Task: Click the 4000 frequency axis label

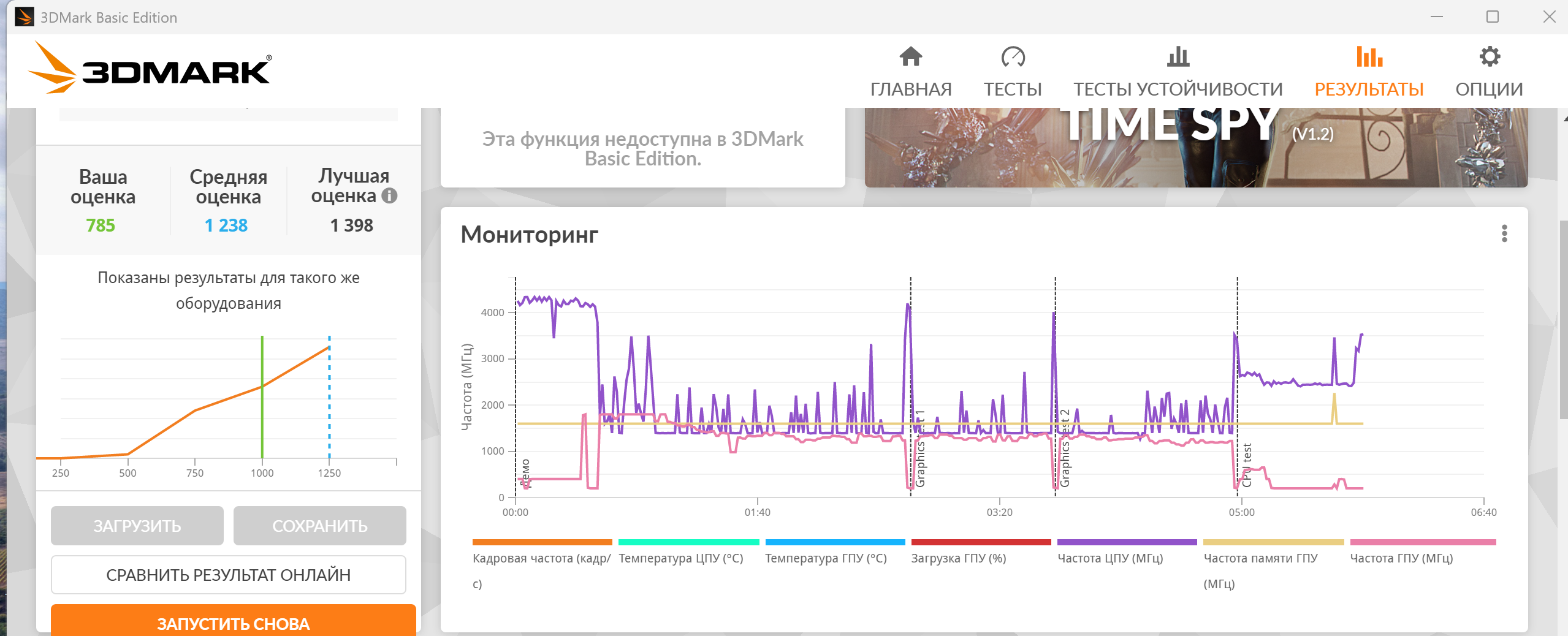Action: (x=493, y=312)
